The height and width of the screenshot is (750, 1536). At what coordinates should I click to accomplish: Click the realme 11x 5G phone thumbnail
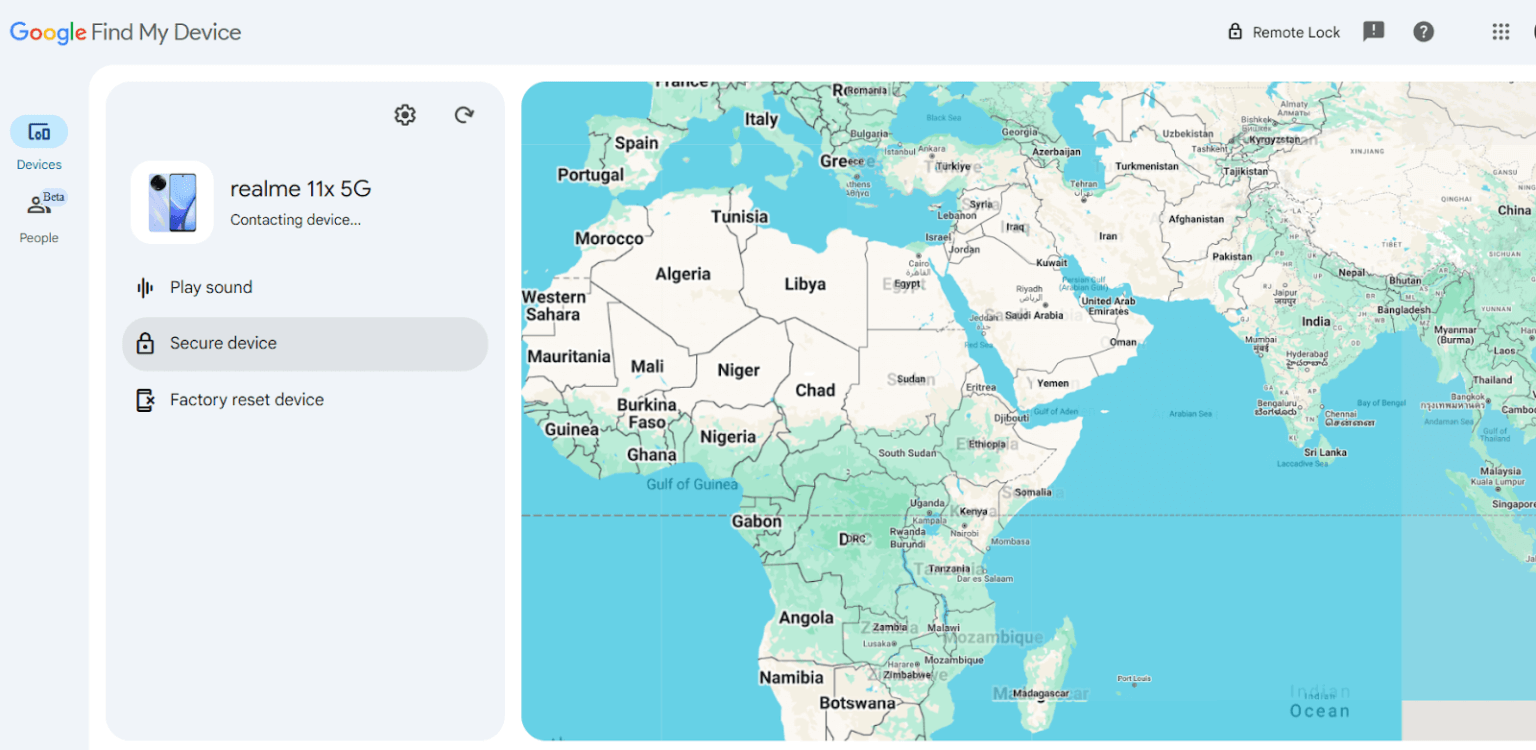pyautogui.click(x=172, y=200)
